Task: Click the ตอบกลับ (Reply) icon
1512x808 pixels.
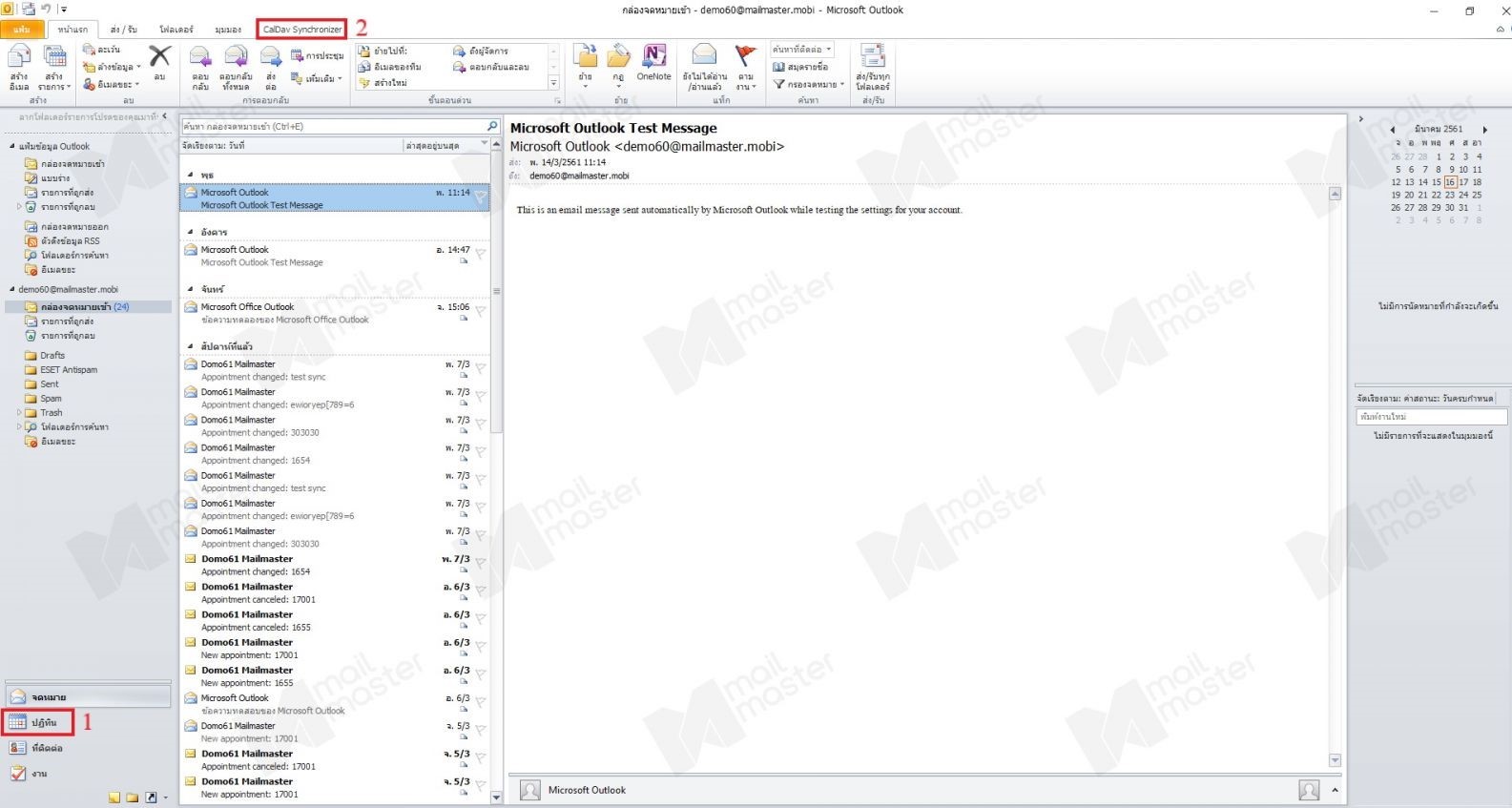Action: (x=199, y=56)
